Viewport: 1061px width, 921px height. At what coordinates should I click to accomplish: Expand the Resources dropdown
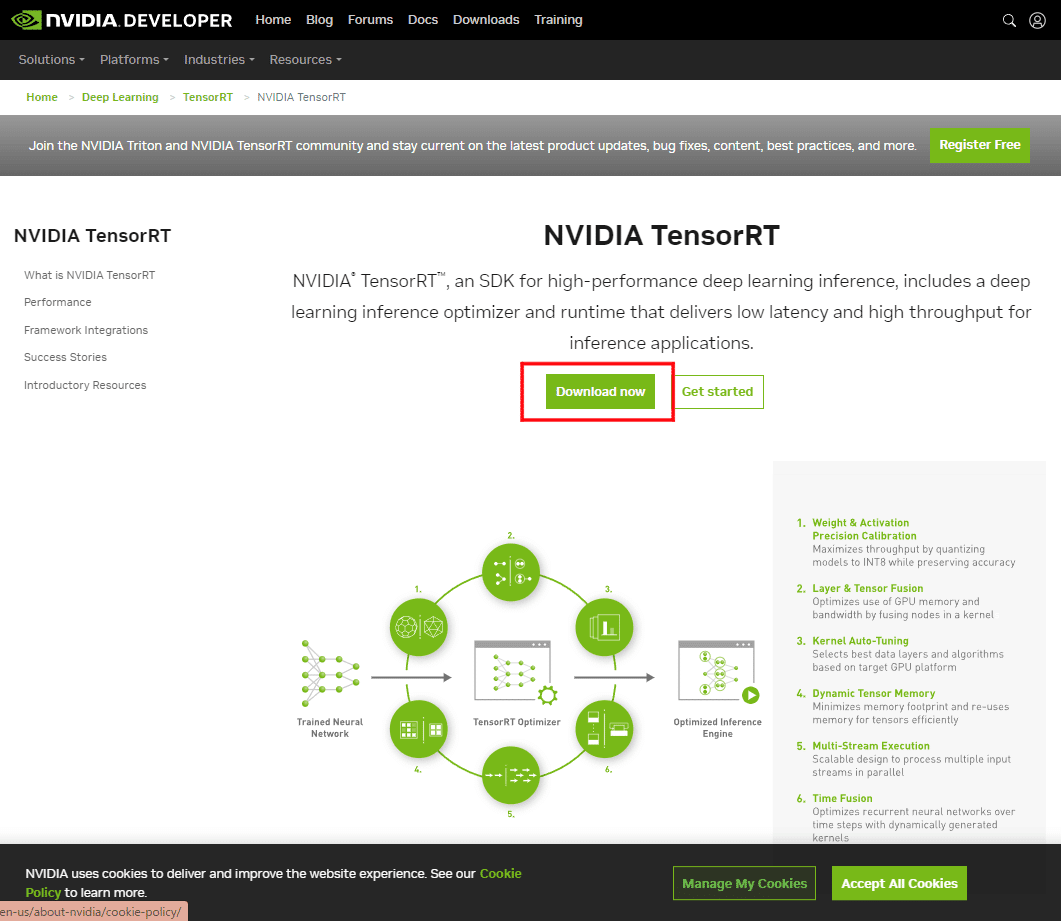pos(305,60)
